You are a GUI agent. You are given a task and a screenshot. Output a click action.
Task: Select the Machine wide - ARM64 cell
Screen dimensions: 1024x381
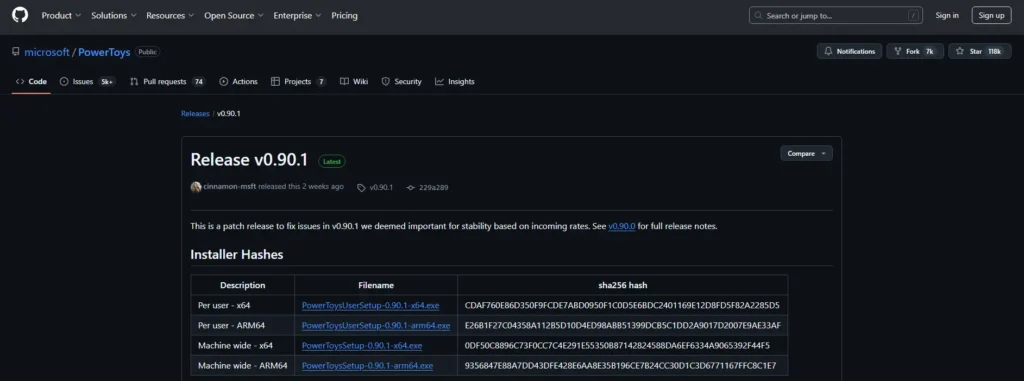click(242, 365)
